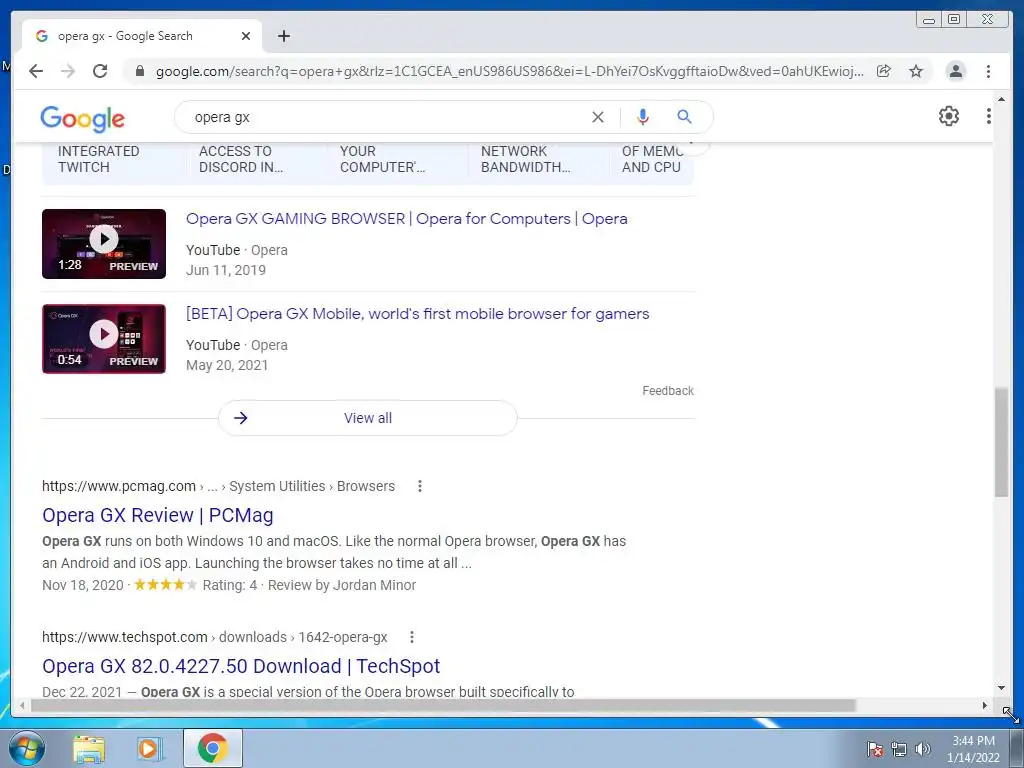1024x768 pixels.
Task: Play the Opera GX Mobile beta video preview
Action: coord(104,339)
